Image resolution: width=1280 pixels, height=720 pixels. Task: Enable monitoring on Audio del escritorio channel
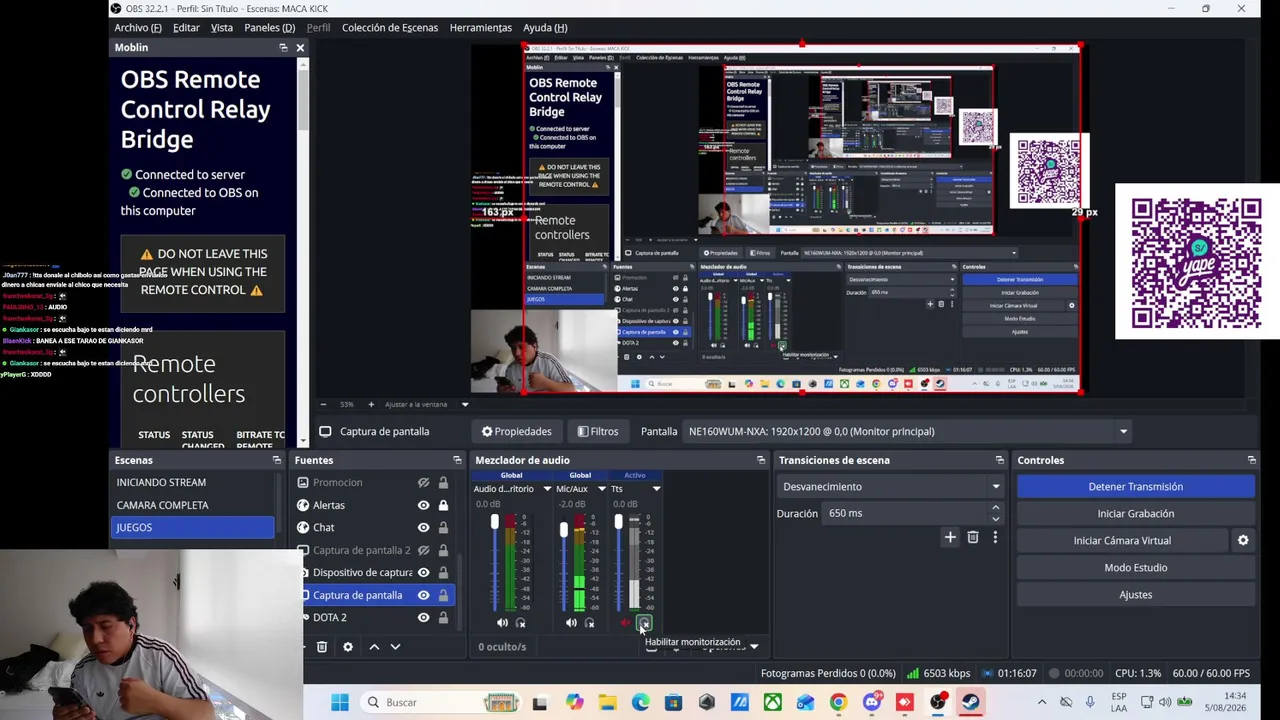pyautogui.click(x=520, y=623)
